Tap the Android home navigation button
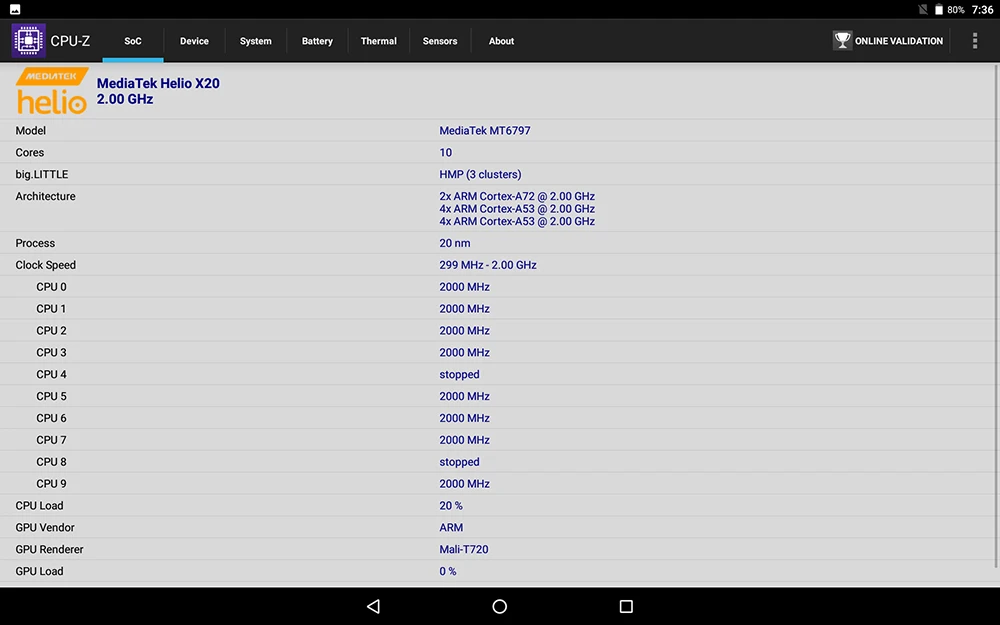Screen dimensions: 1000x625 (500, 606)
